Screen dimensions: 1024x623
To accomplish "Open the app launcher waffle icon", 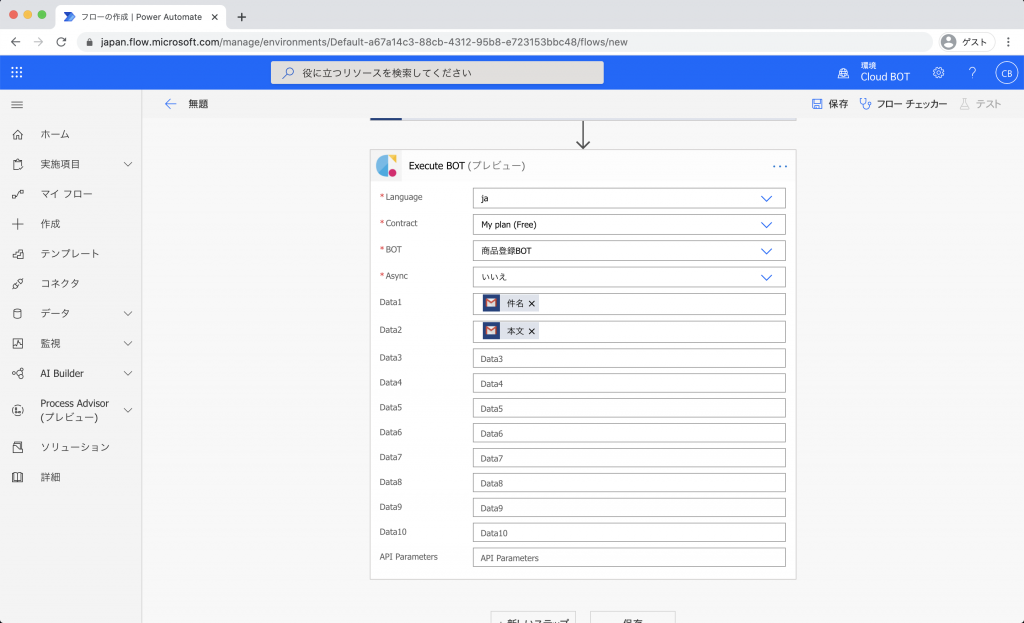I will (17, 72).
